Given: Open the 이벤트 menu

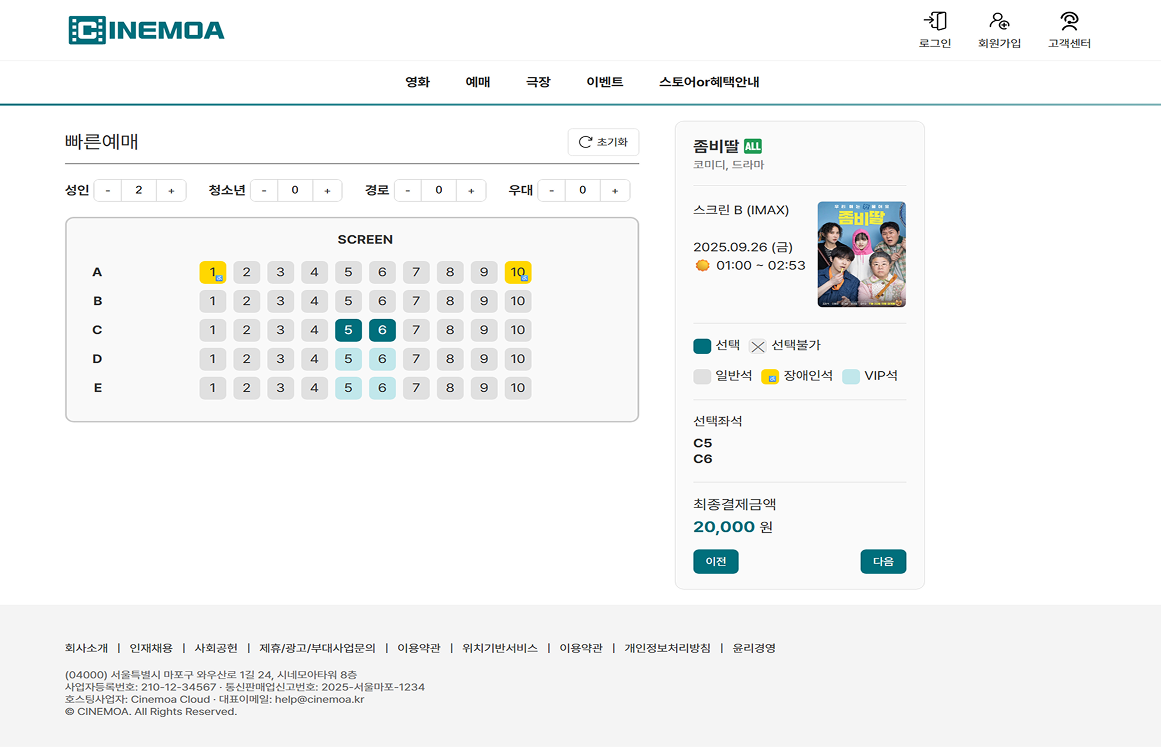Looking at the screenshot, I should (x=604, y=82).
